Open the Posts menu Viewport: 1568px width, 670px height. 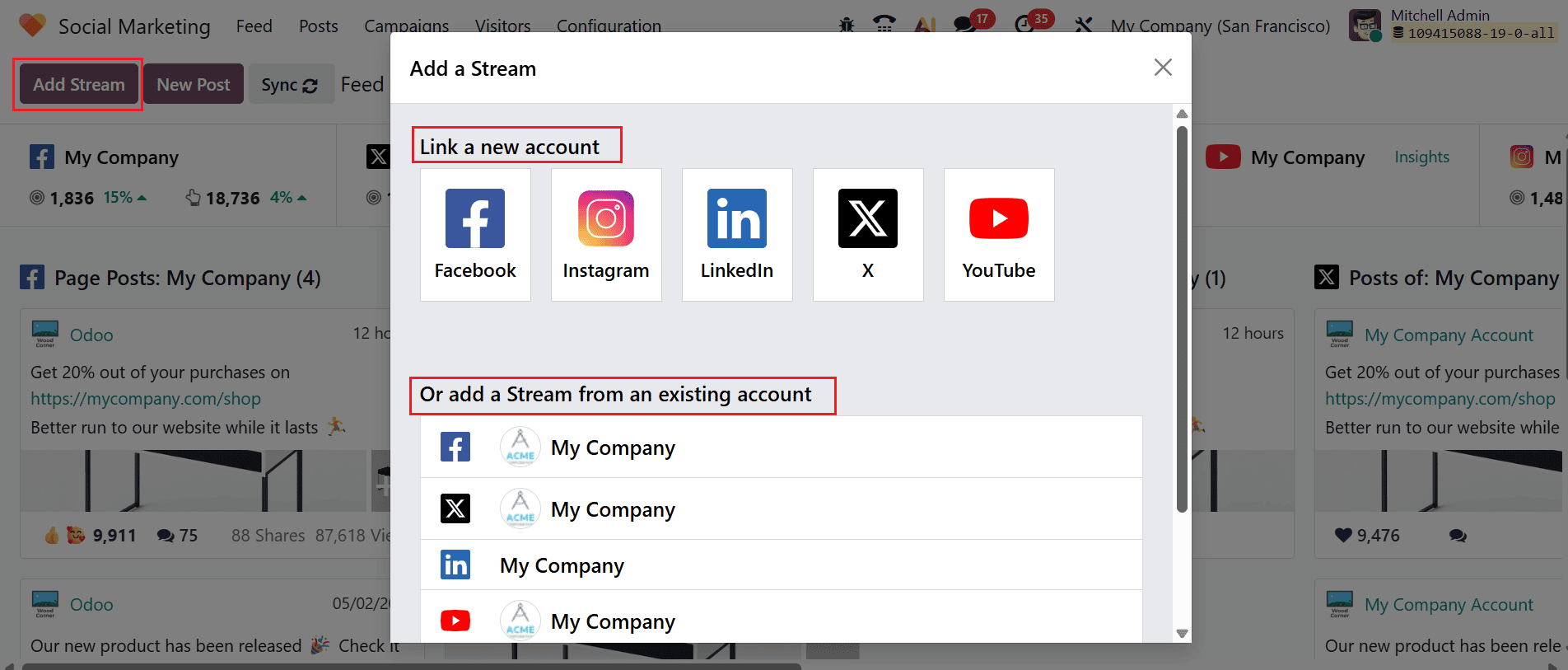(x=319, y=26)
